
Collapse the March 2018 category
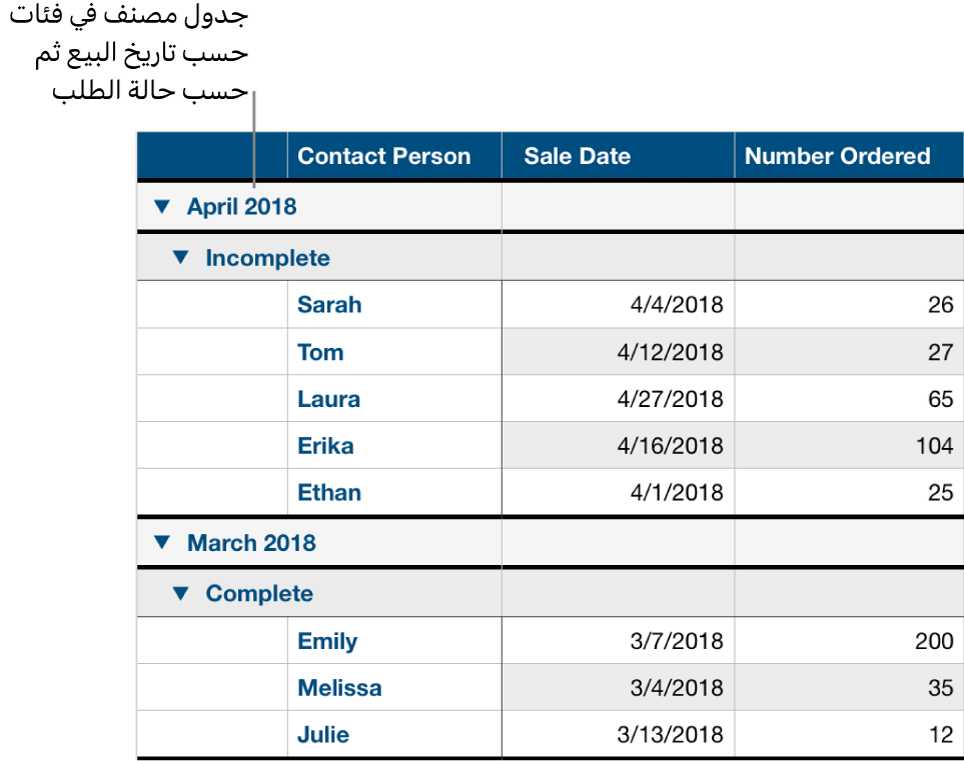click(163, 542)
